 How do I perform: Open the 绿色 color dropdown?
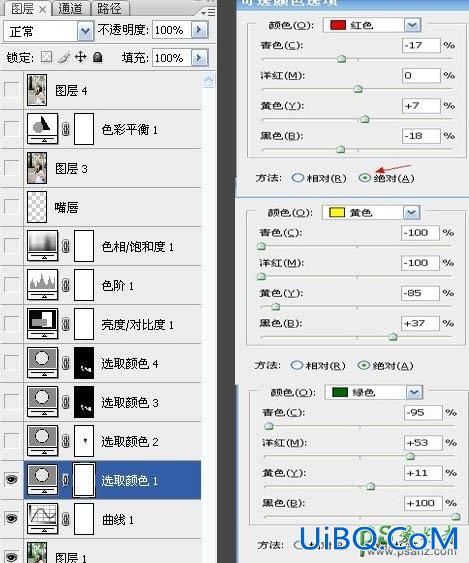pos(414,392)
